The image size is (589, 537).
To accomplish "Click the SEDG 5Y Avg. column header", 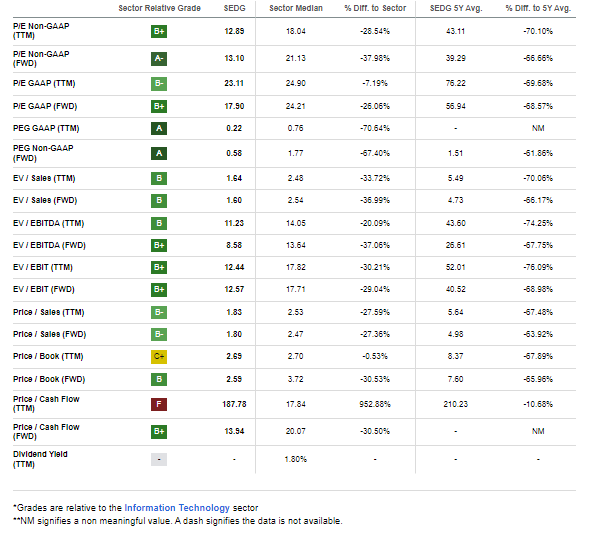I will 456,8.
